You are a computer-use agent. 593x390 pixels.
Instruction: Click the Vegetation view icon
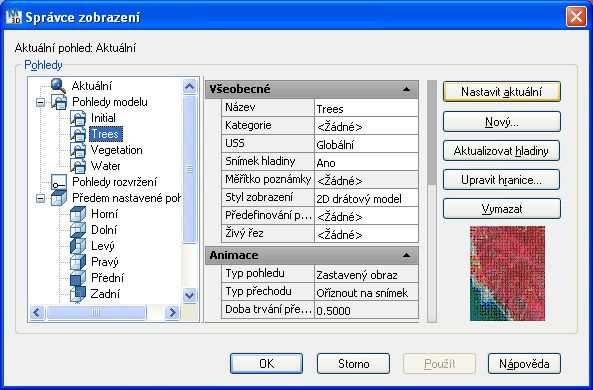[x=78, y=150]
